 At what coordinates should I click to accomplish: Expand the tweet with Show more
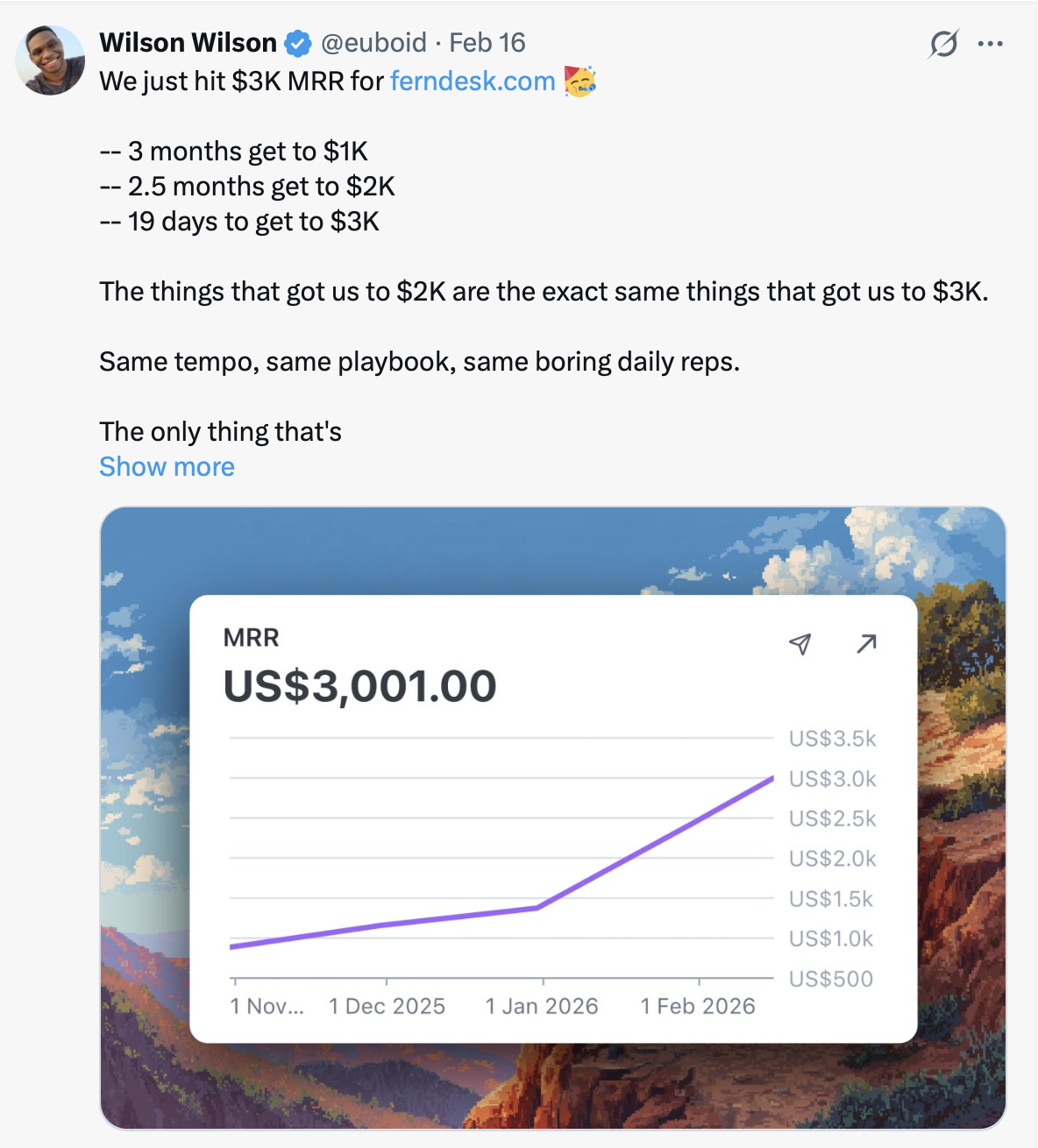[x=167, y=467]
